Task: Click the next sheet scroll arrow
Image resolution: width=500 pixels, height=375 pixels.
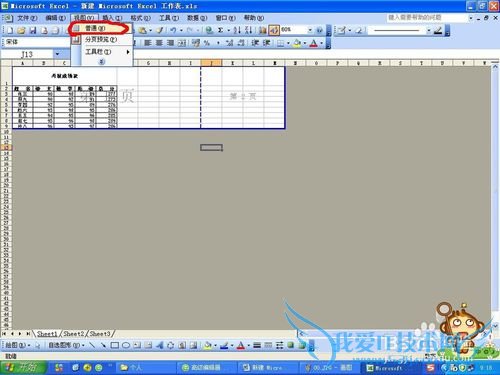Action: coord(20,333)
